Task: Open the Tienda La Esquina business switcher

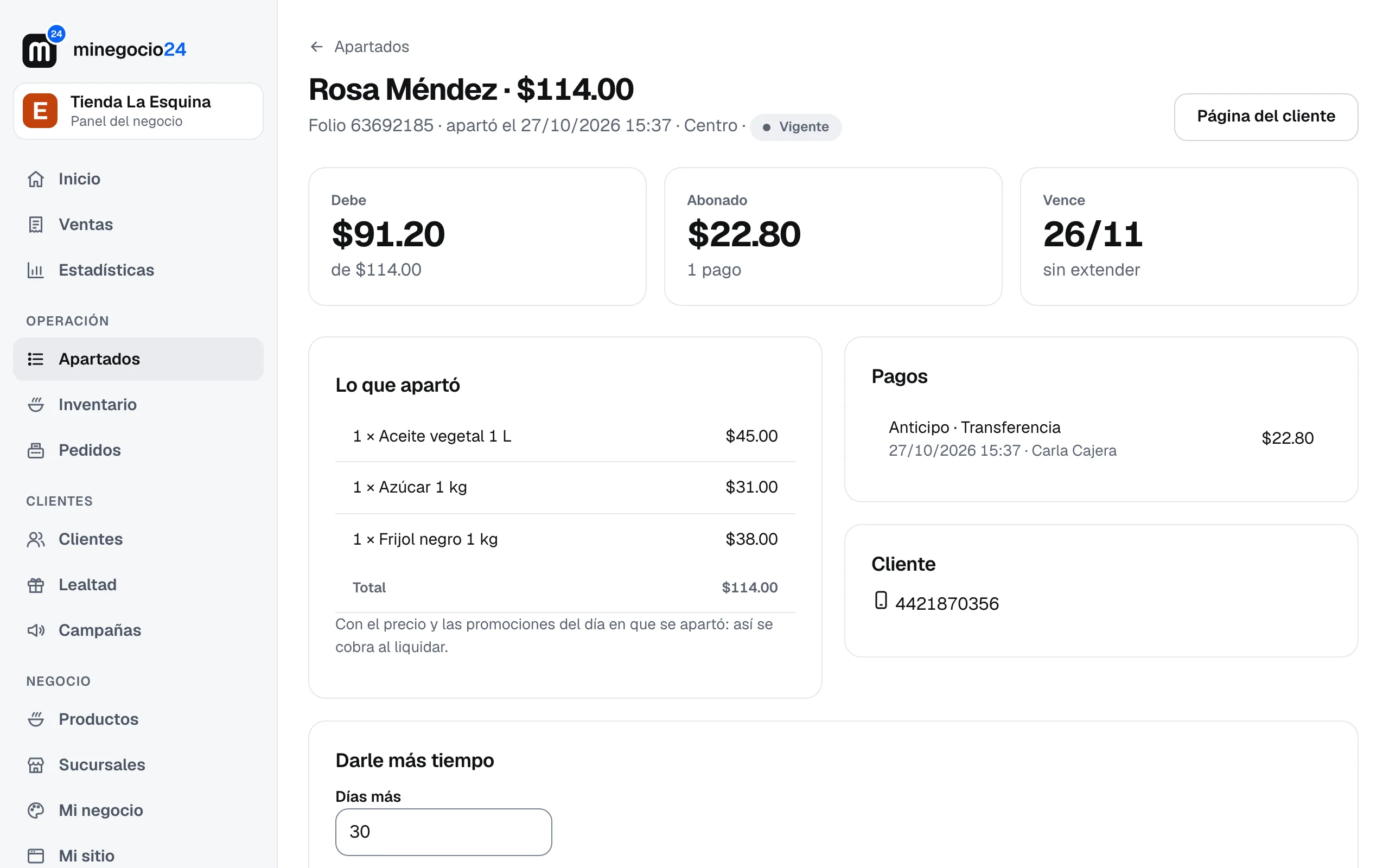Action: 138,111
